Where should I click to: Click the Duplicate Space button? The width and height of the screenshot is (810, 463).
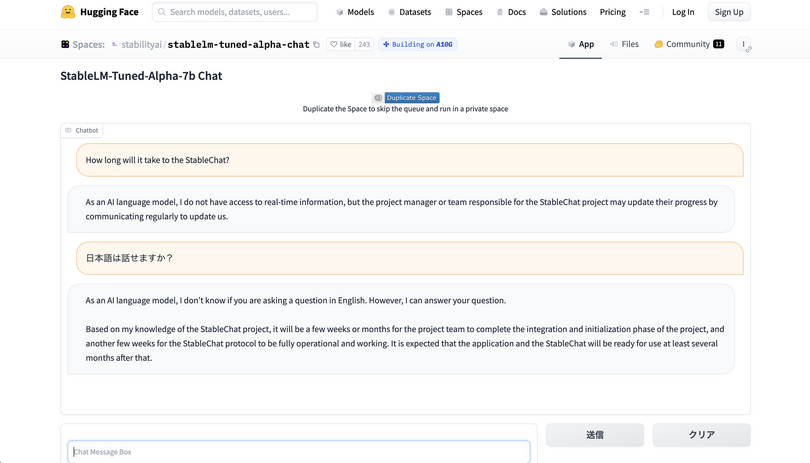coord(412,98)
